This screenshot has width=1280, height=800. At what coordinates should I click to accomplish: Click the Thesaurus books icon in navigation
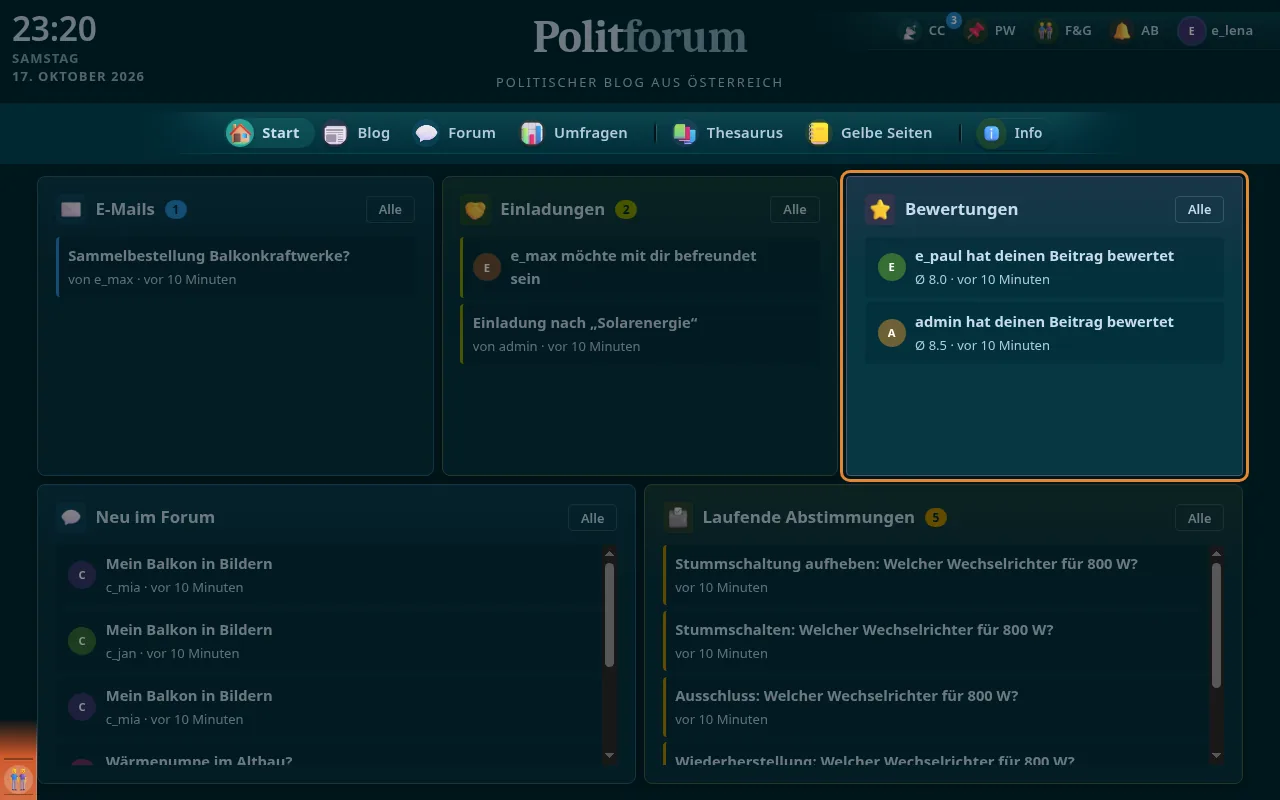click(685, 133)
